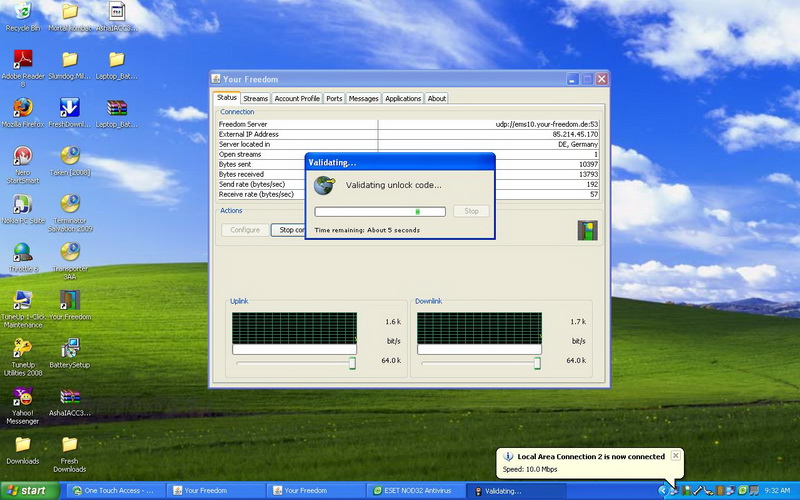
Task: Switch to the Streams tab
Action: click(255, 98)
